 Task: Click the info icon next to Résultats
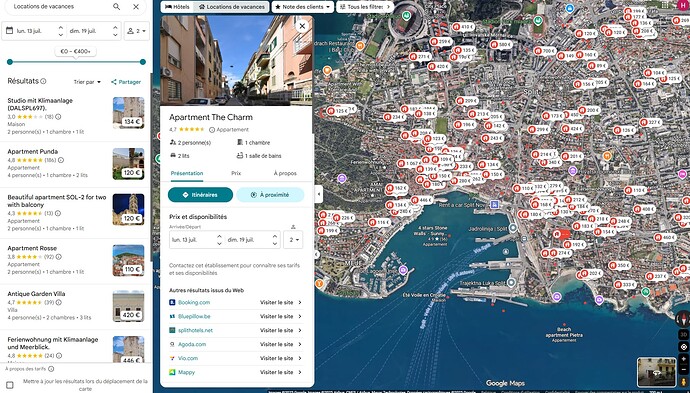coord(43,81)
